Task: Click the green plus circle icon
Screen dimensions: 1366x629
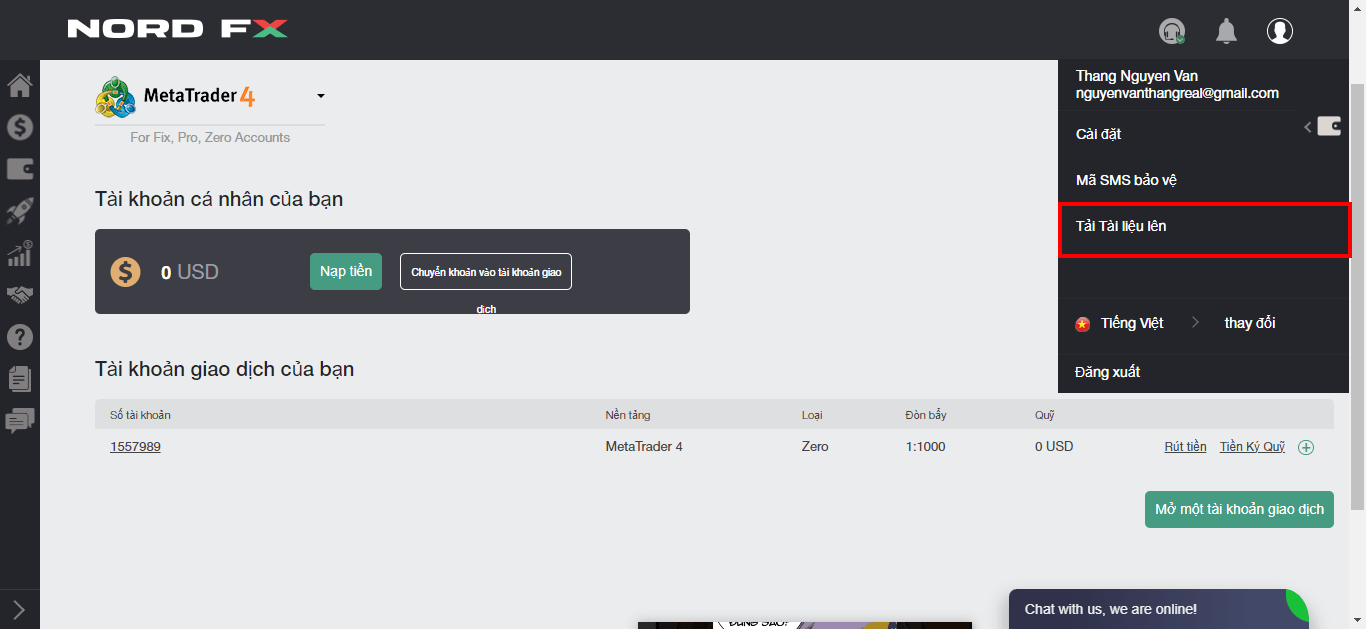Action: [x=1306, y=447]
